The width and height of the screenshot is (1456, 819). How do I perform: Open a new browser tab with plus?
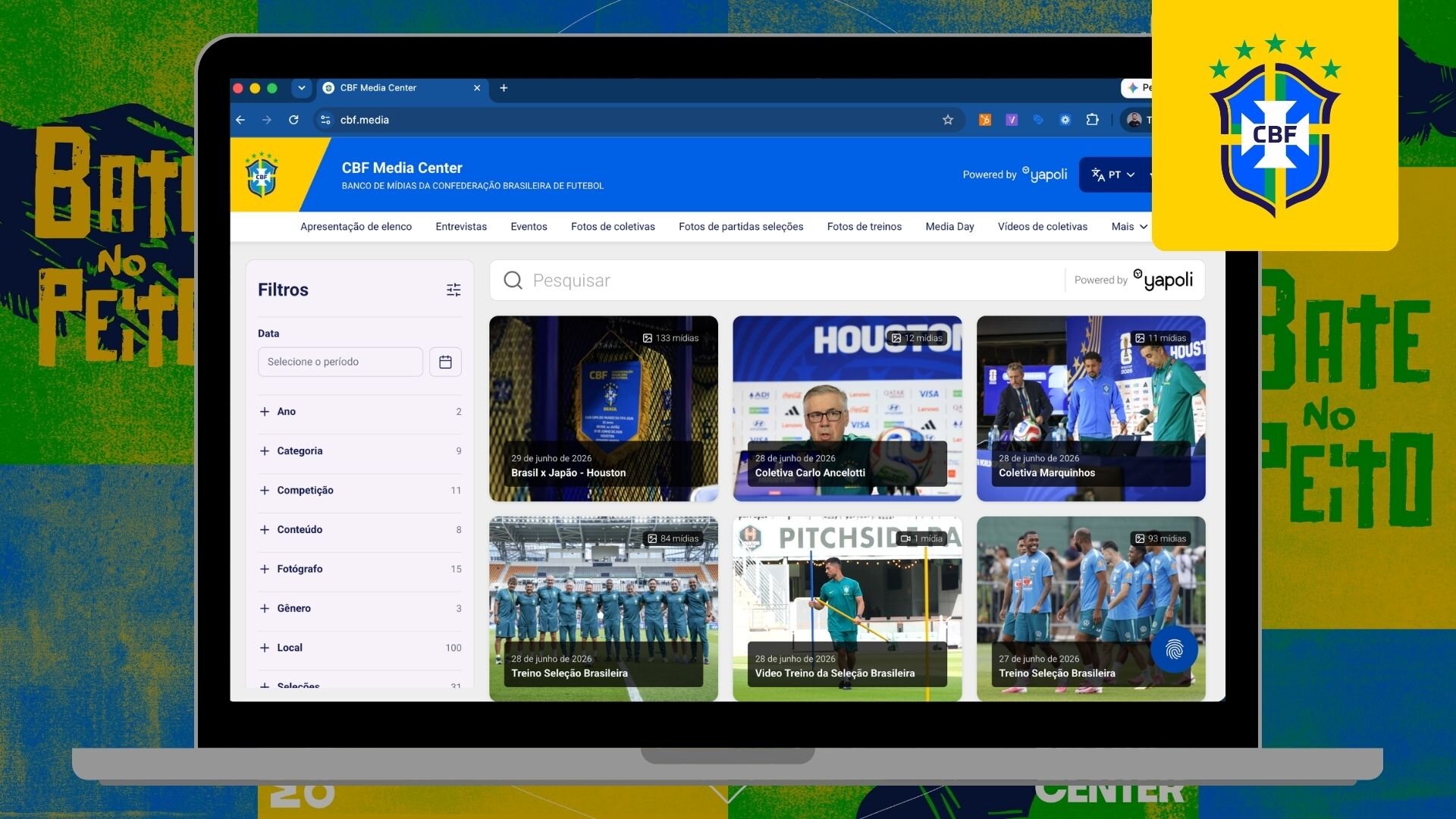tap(504, 88)
